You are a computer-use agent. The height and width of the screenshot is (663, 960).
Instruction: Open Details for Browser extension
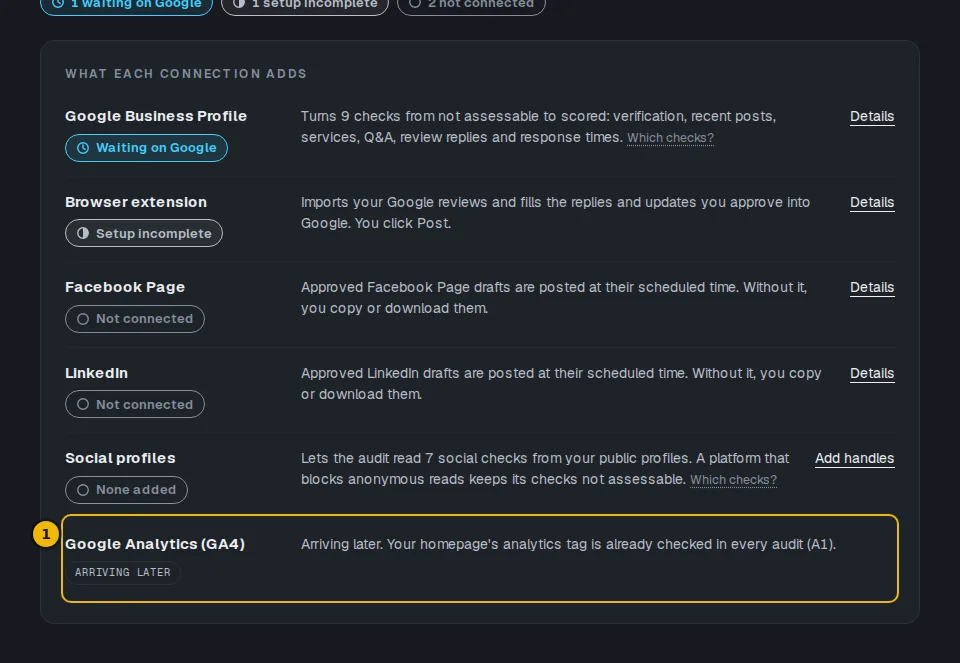pyautogui.click(x=872, y=202)
